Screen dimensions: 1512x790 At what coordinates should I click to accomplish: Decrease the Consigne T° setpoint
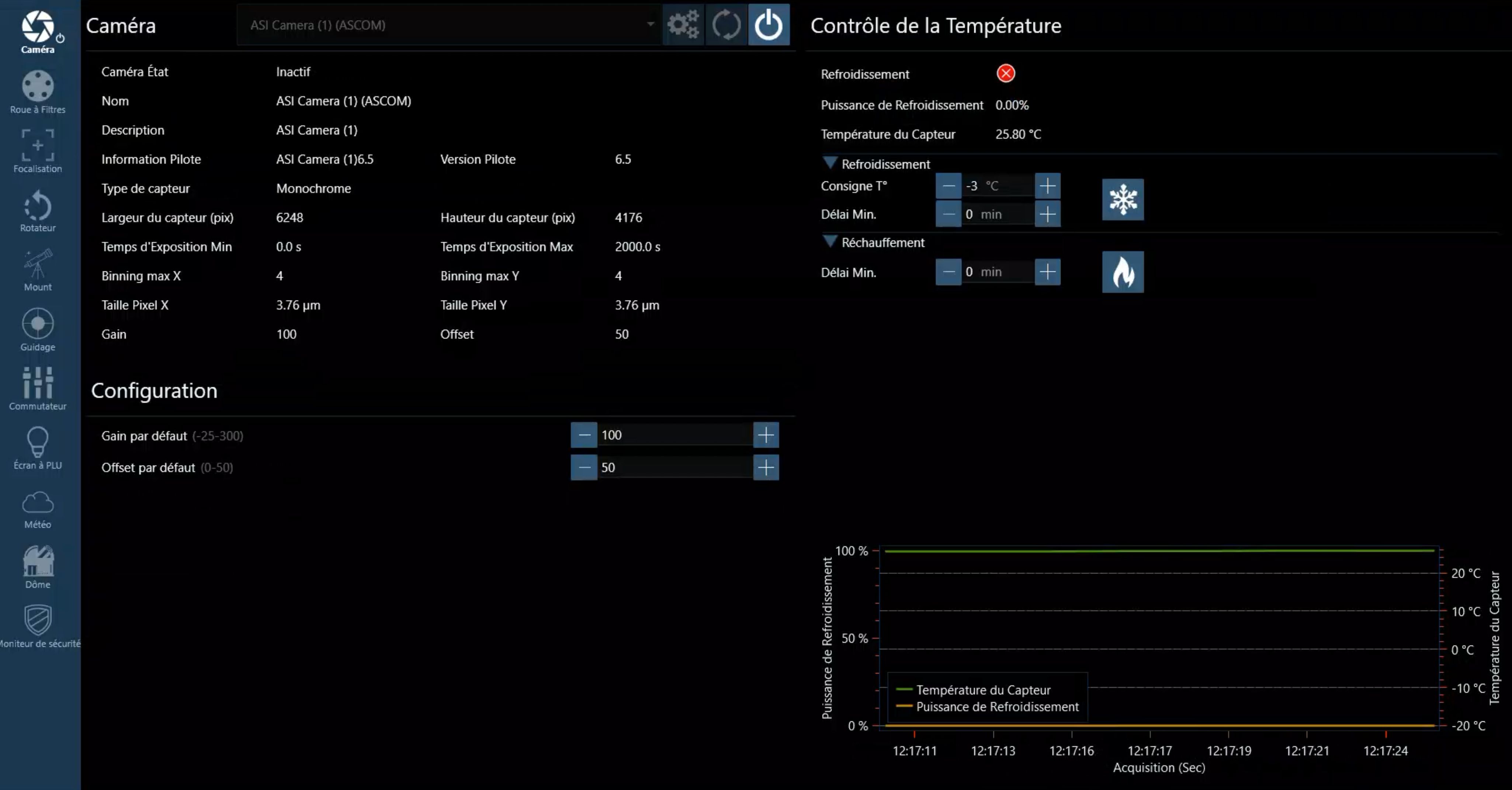(948, 186)
